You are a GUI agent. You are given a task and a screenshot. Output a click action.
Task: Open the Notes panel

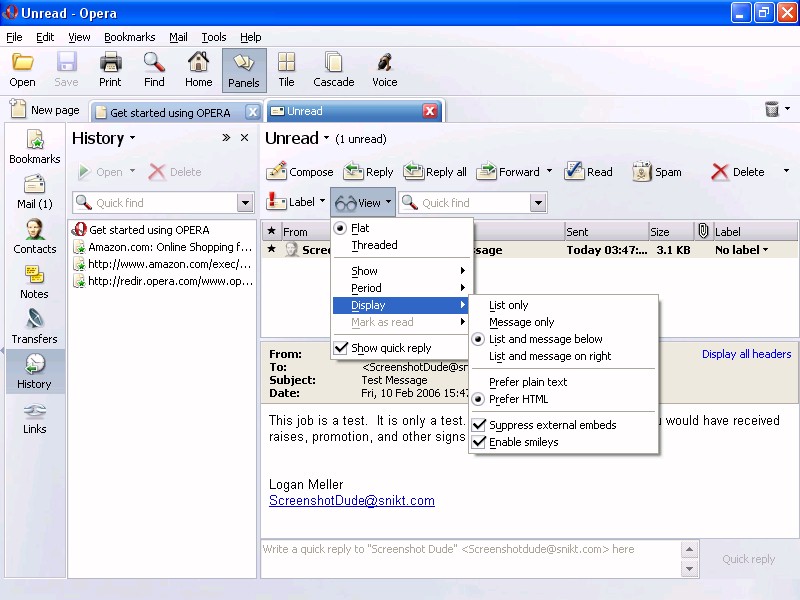point(35,282)
